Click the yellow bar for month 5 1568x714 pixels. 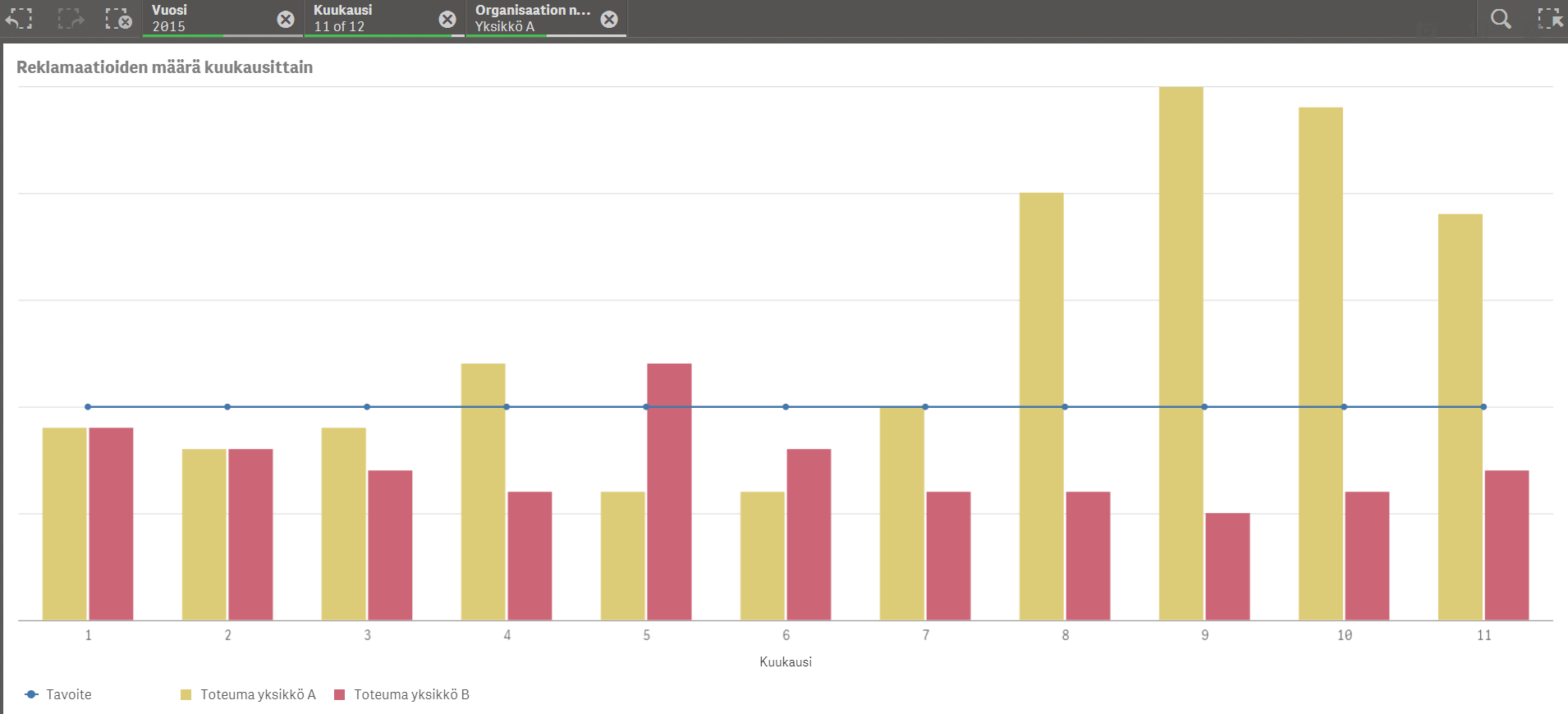[623, 556]
